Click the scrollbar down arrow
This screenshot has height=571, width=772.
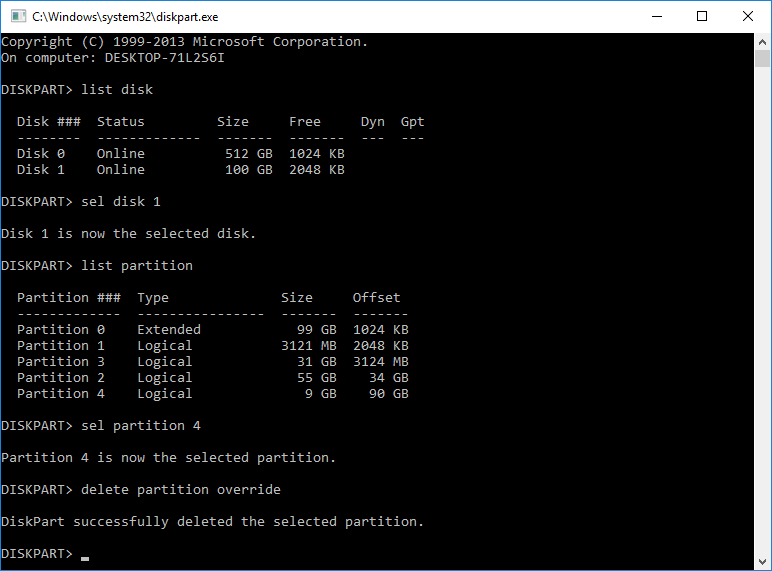pyautogui.click(x=763, y=562)
